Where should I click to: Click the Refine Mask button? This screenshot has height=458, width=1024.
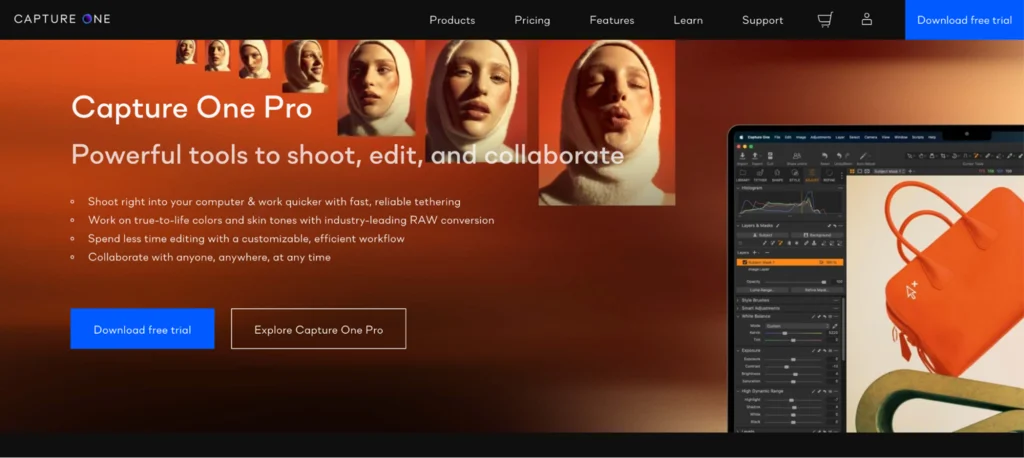[818, 290]
